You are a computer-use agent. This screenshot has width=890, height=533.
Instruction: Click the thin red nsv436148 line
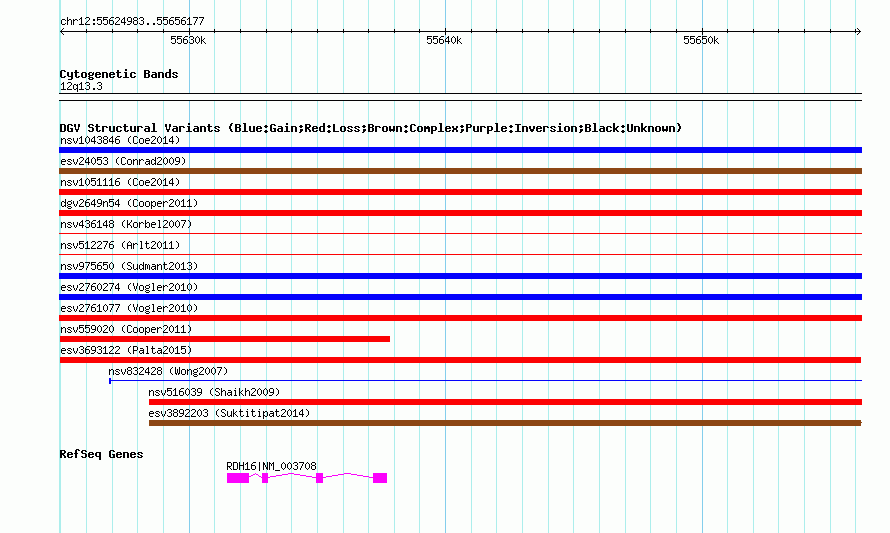pyautogui.click(x=460, y=233)
